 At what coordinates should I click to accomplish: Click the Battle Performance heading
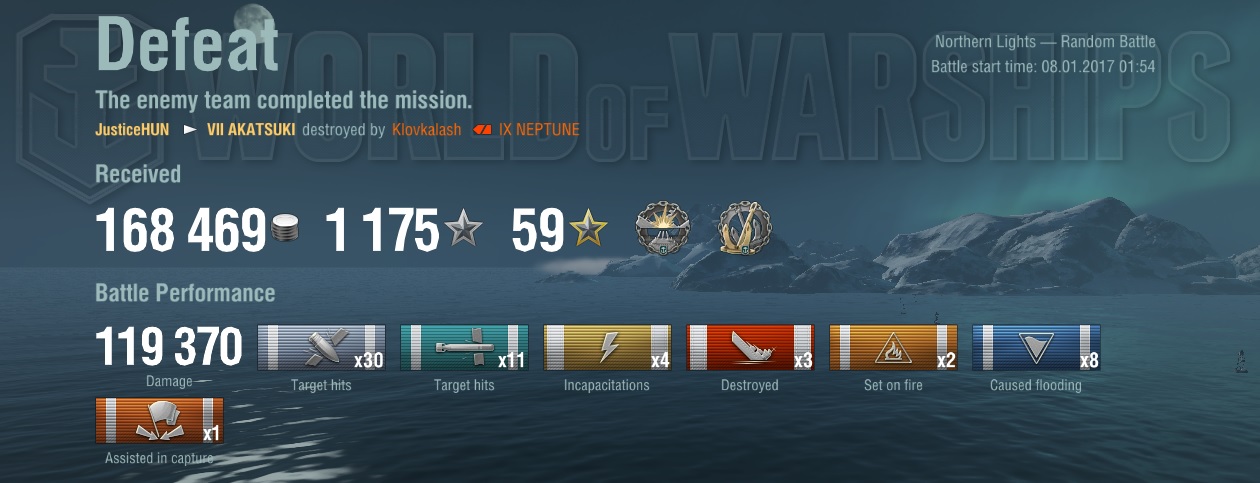coord(185,293)
